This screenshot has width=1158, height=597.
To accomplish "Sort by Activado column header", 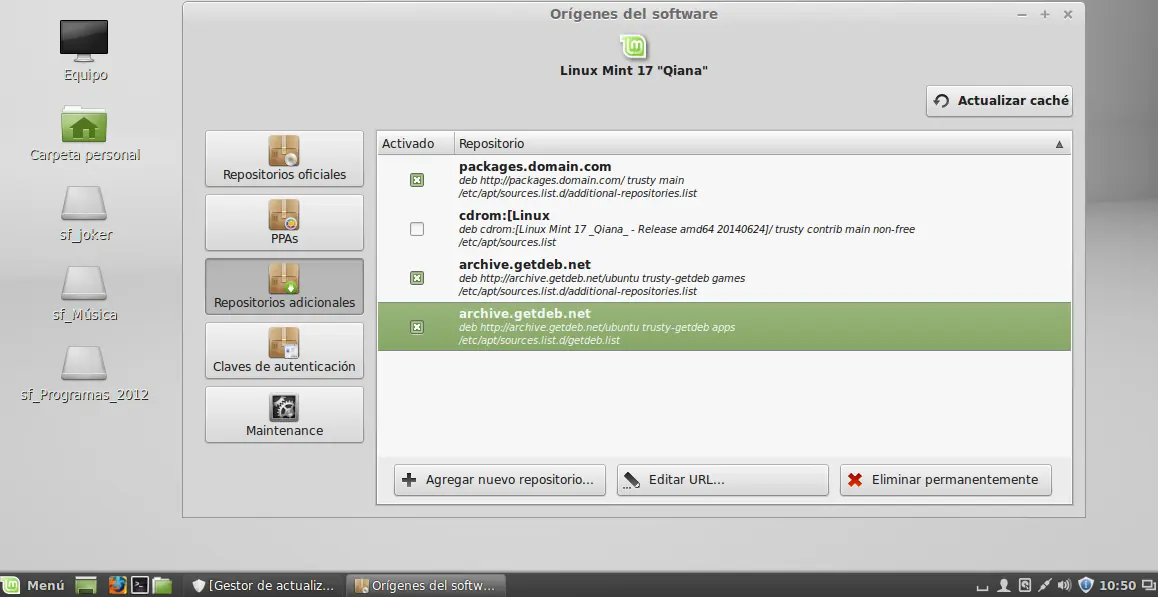I will [x=416, y=143].
